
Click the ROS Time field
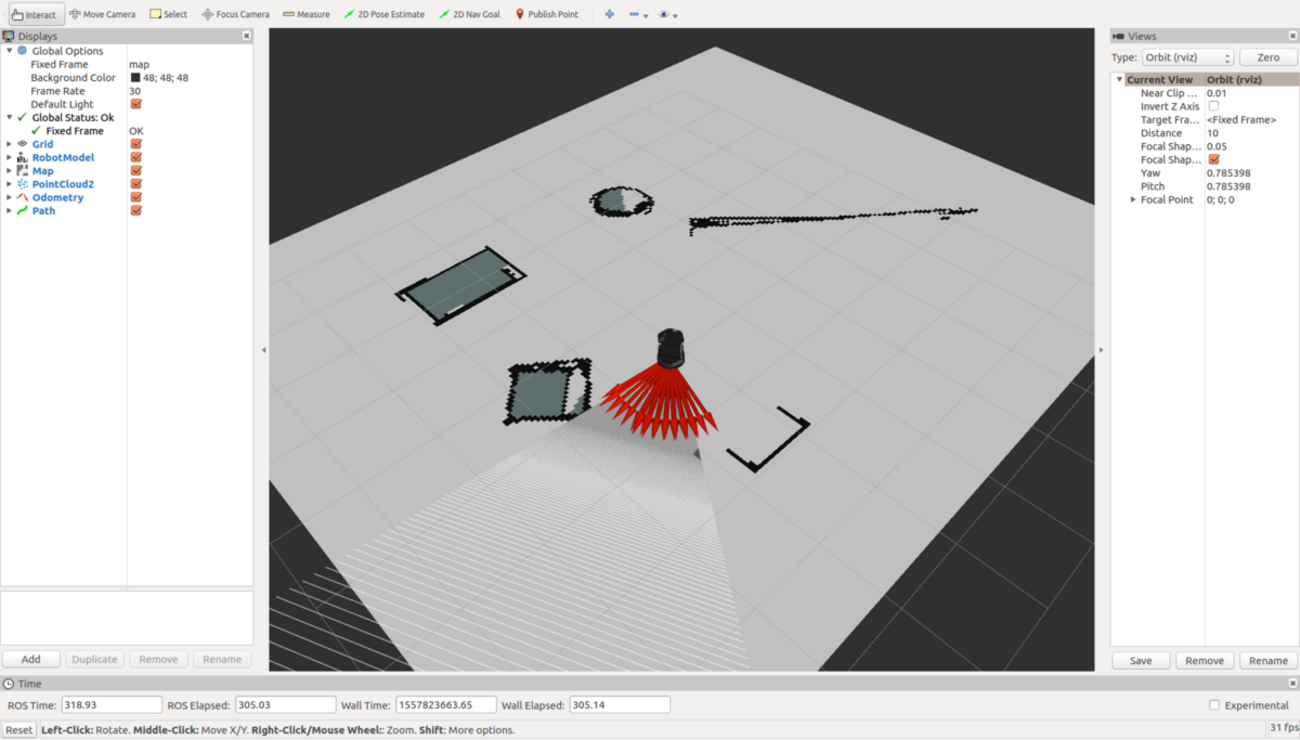click(x=111, y=705)
